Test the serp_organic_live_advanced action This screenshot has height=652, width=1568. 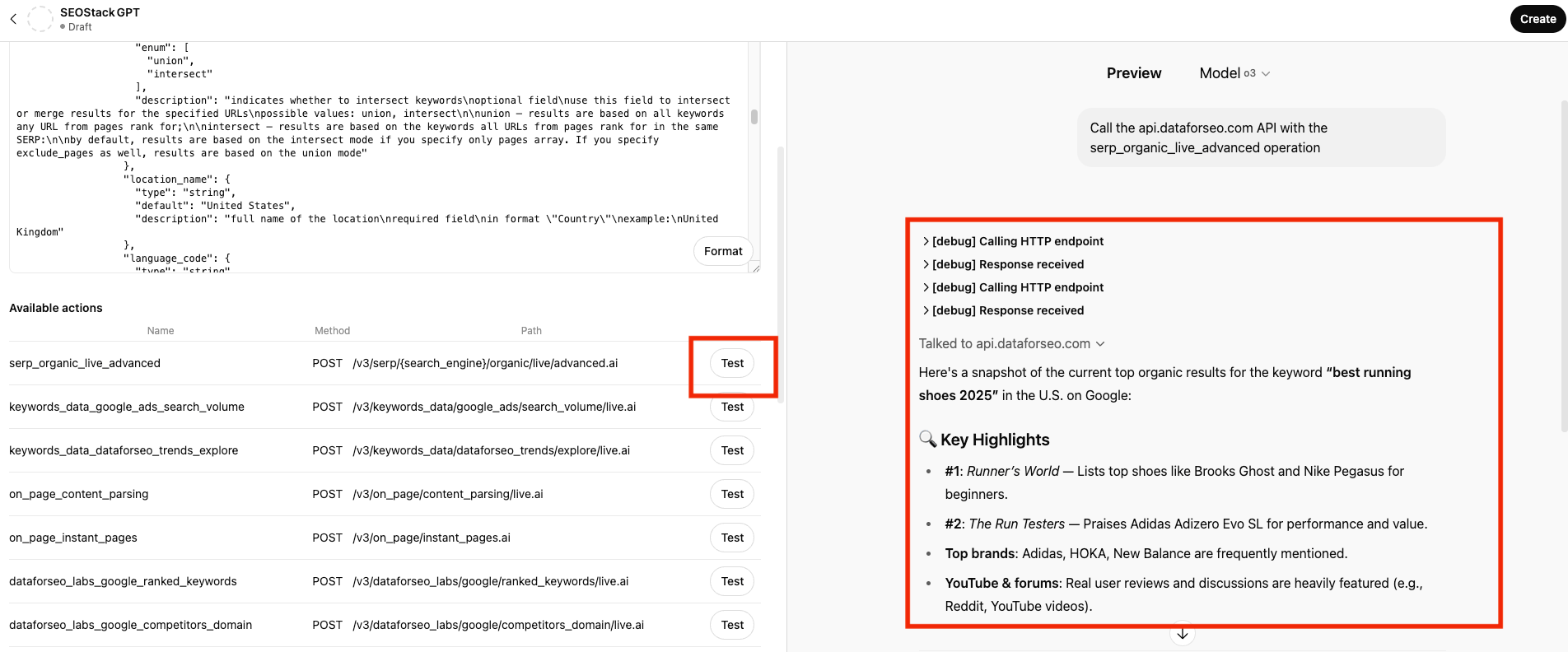point(732,363)
